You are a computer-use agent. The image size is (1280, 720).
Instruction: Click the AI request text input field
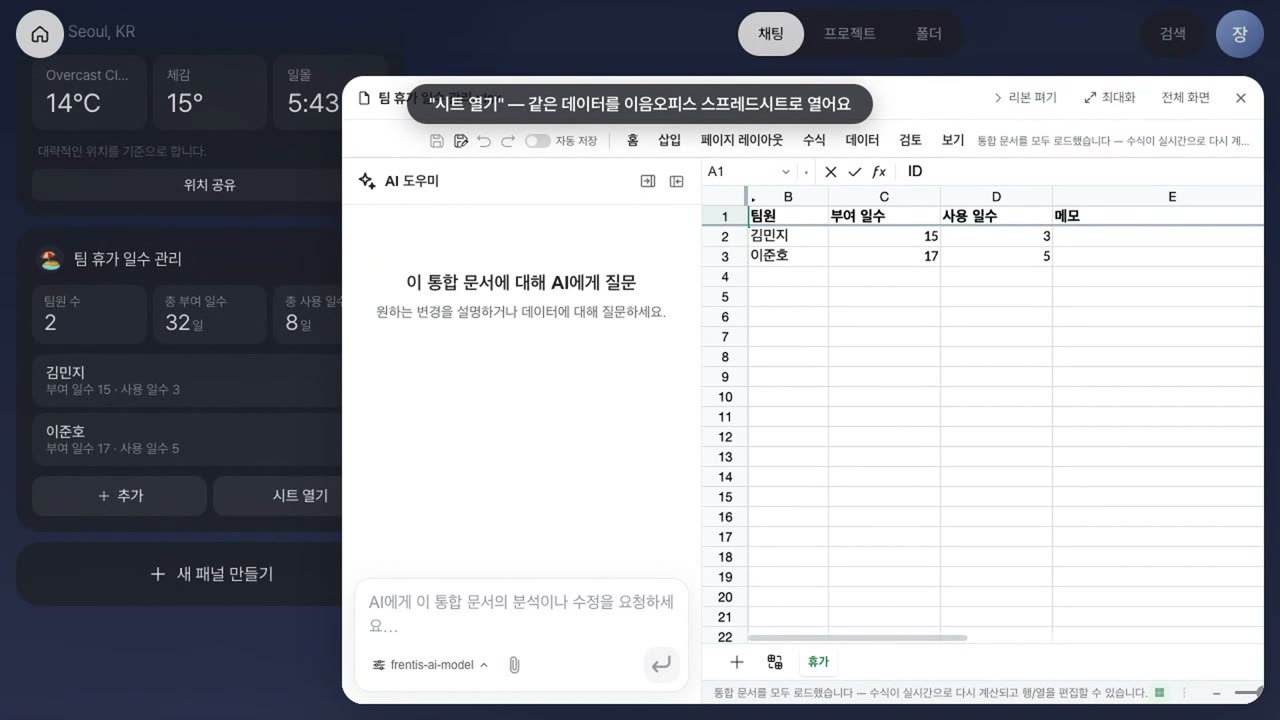pos(521,615)
